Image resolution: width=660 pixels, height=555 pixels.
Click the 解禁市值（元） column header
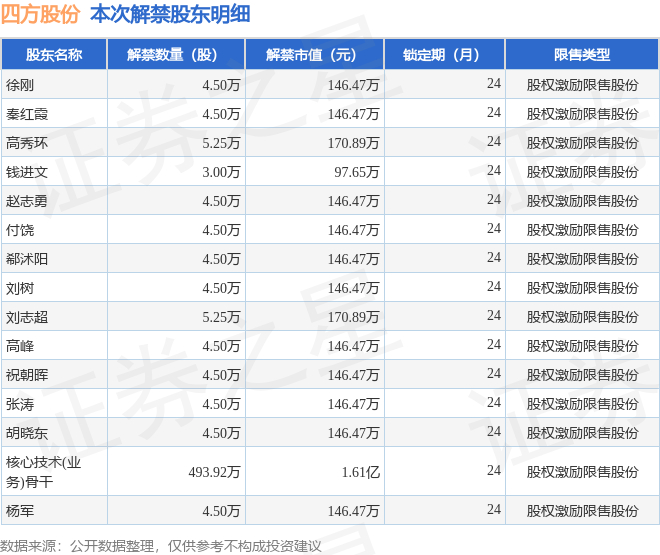[315, 54]
